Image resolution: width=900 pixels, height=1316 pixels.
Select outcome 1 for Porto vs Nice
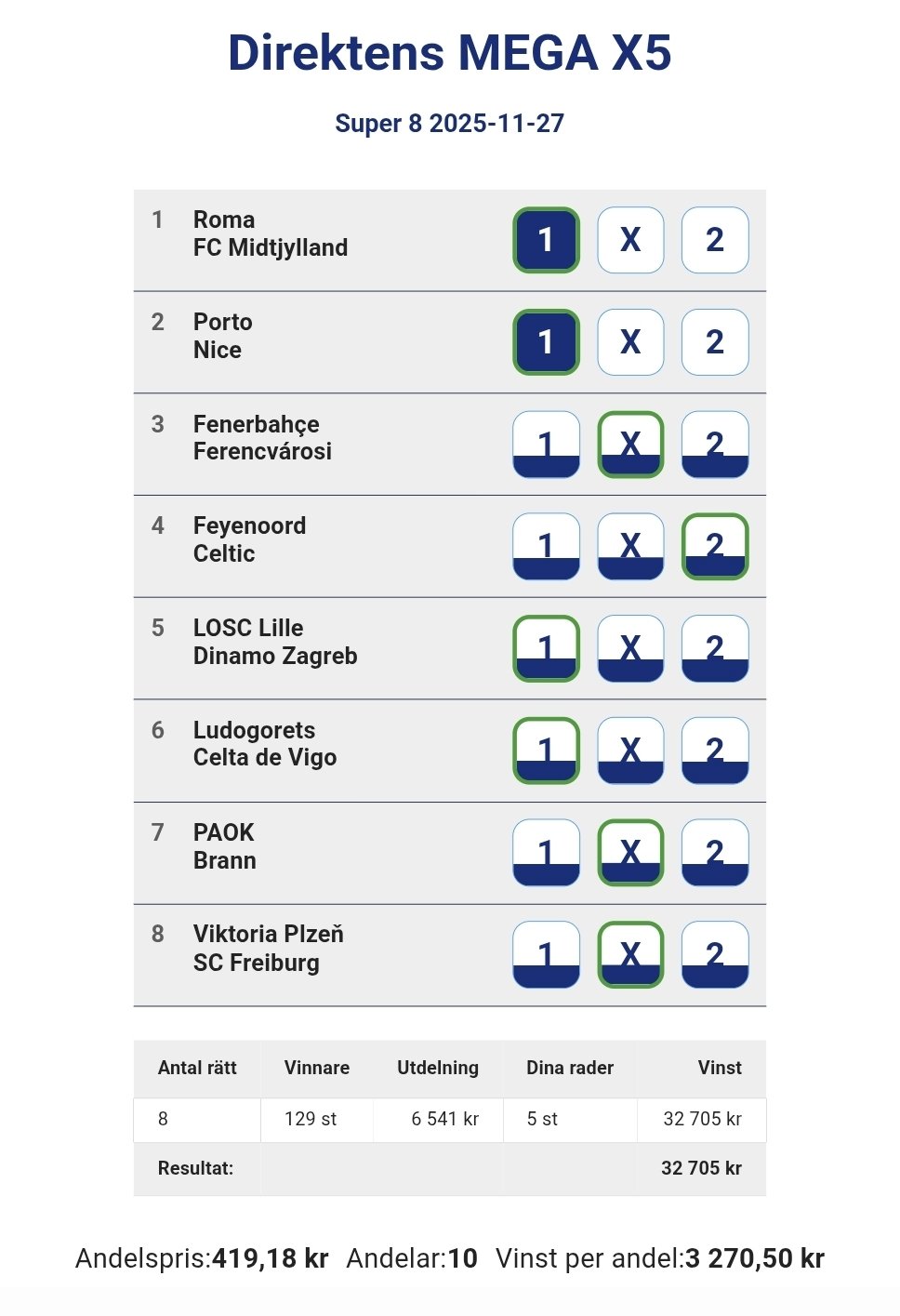tap(546, 342)
